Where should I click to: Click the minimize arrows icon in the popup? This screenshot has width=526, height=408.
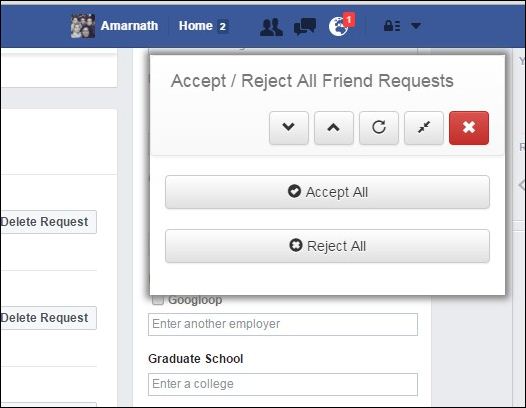[x=424, y=128]
